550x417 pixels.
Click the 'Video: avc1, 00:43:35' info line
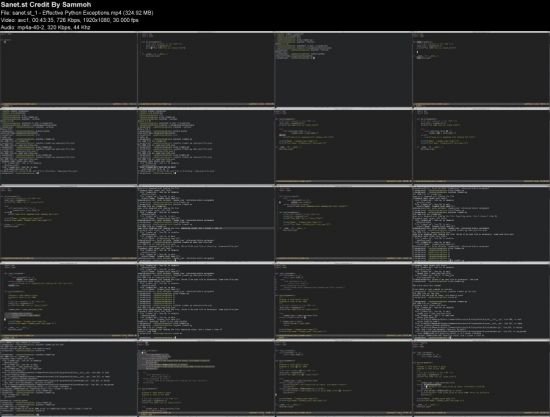click(69, 20)
